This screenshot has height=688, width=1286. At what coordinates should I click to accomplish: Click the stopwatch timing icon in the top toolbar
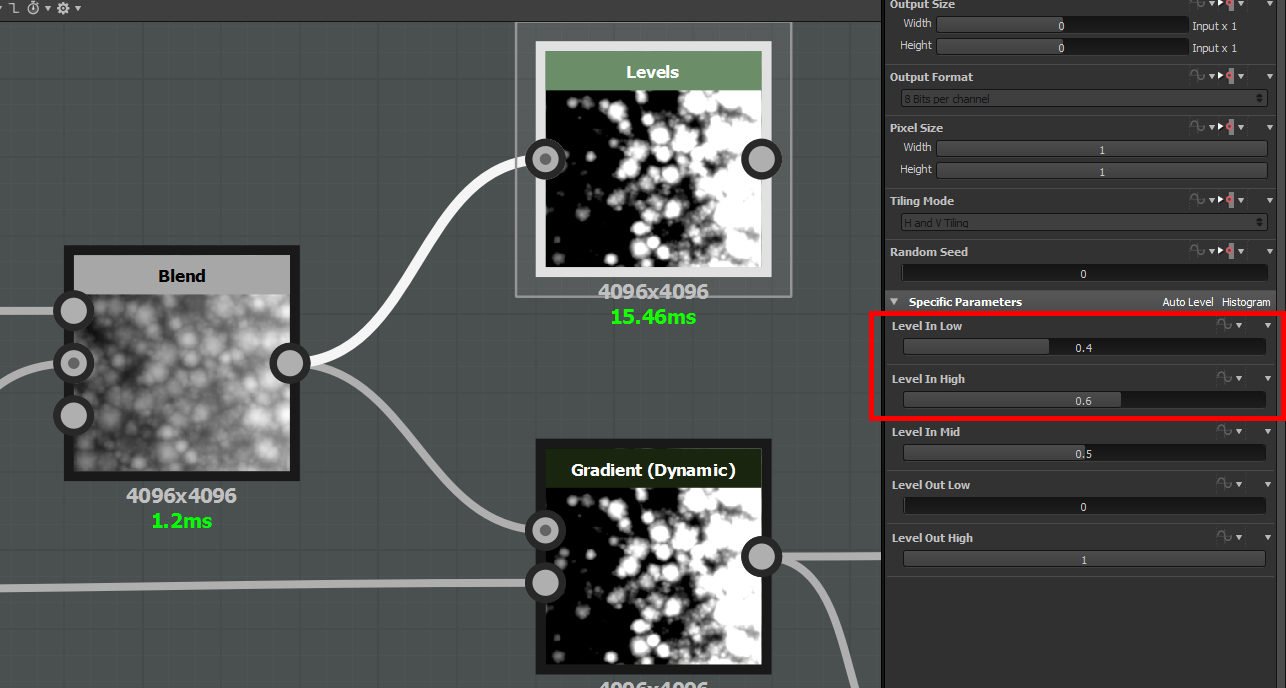(33, 7)
